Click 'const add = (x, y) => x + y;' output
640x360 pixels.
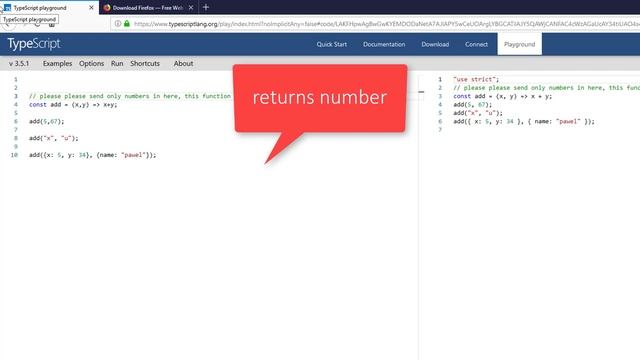click(502, 96)
